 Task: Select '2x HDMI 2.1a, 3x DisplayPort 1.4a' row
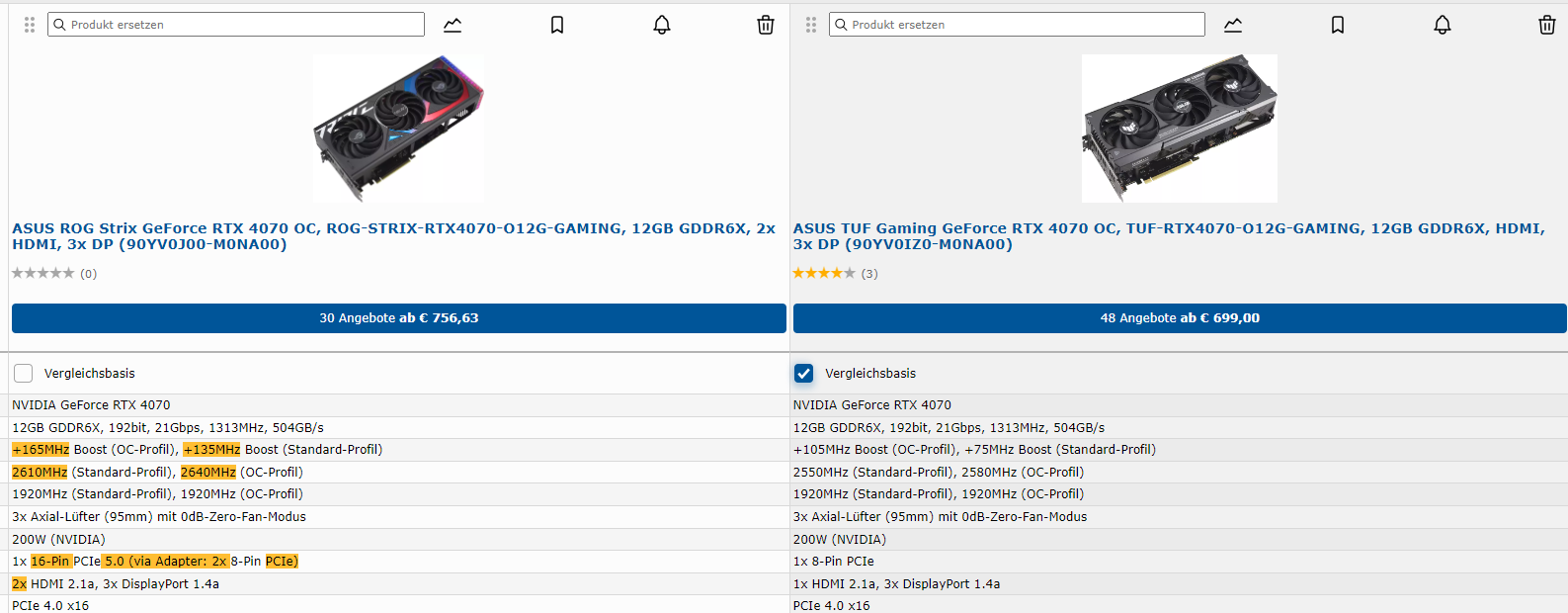pos(399,584)
